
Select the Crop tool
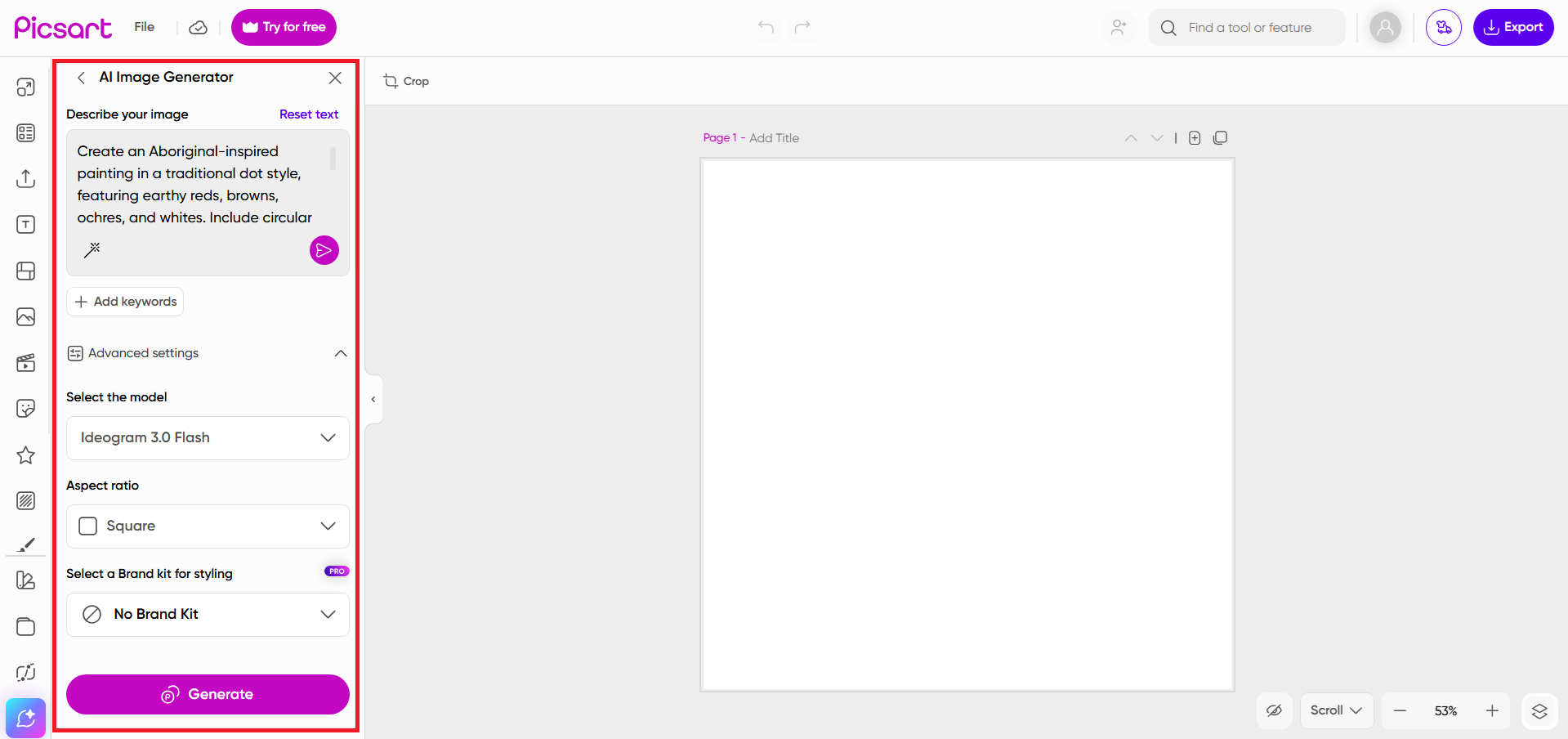click(x=406, y=81)
